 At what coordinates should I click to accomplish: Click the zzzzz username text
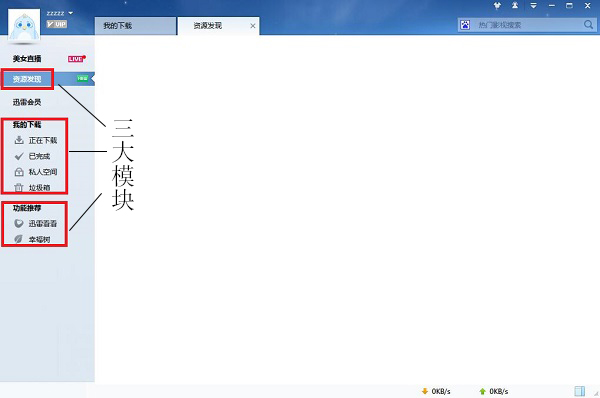coord(55,13)
